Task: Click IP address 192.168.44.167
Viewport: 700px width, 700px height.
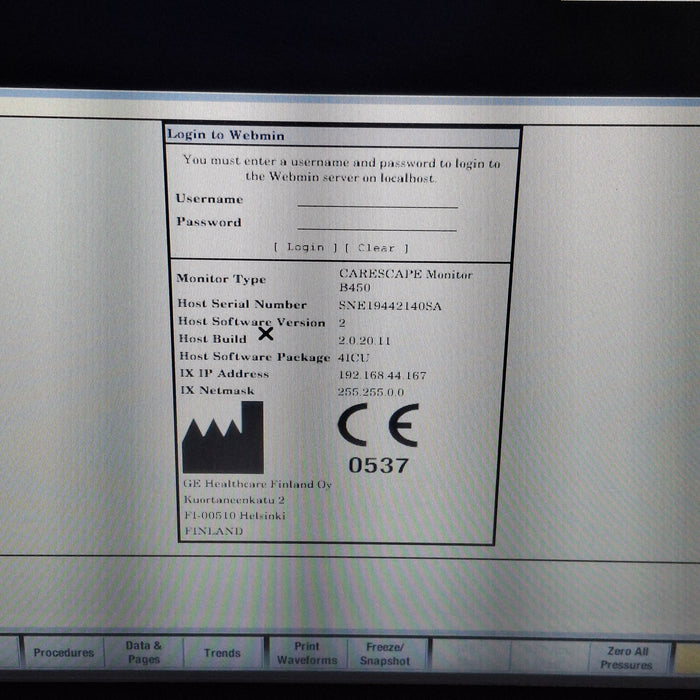Action: 383,375
